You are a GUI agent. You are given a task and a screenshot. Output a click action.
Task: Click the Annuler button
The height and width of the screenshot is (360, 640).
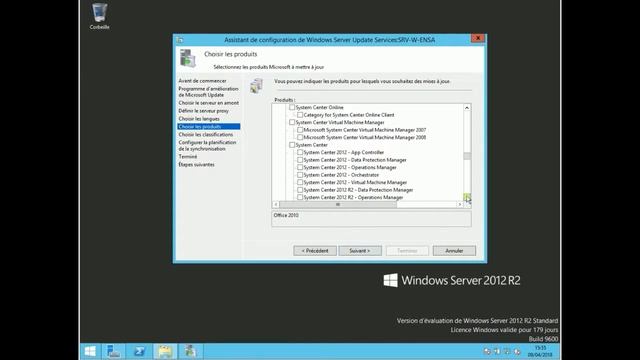tap(454, 251)
